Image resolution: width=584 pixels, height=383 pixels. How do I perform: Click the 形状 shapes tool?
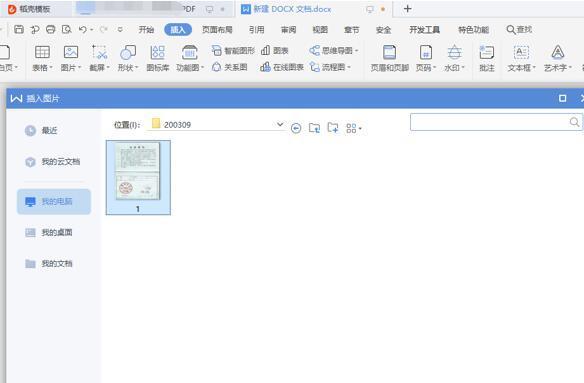point(128,58)
